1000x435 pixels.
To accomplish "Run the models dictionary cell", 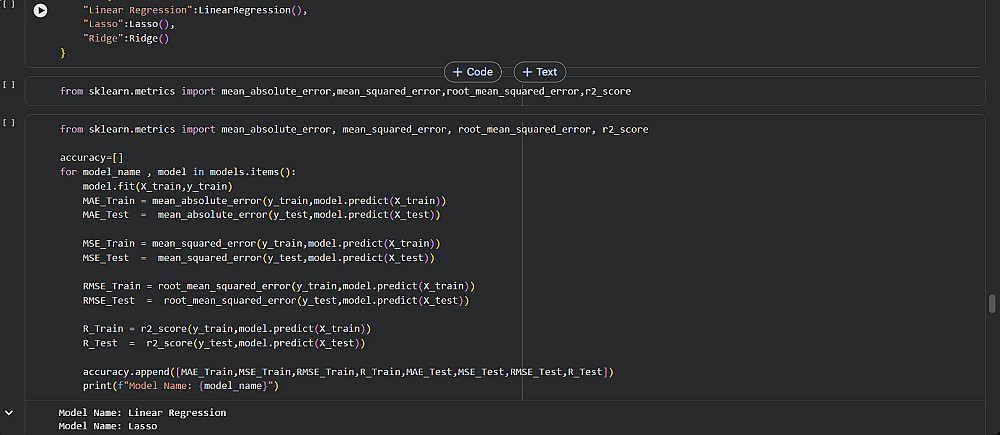I will (40, 11).
